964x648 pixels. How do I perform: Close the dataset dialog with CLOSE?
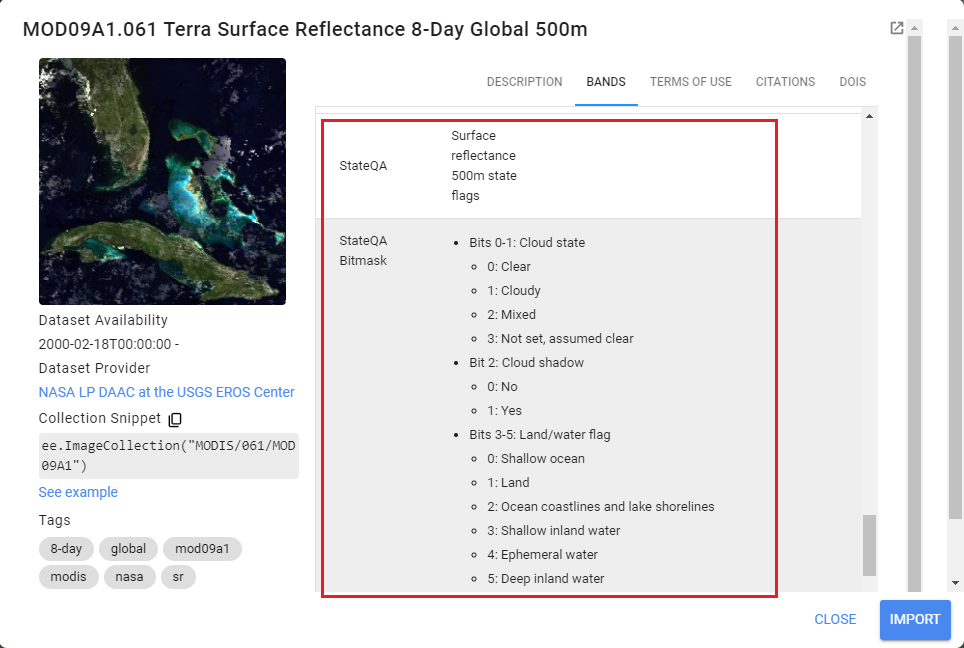click(x=835, y=619)
